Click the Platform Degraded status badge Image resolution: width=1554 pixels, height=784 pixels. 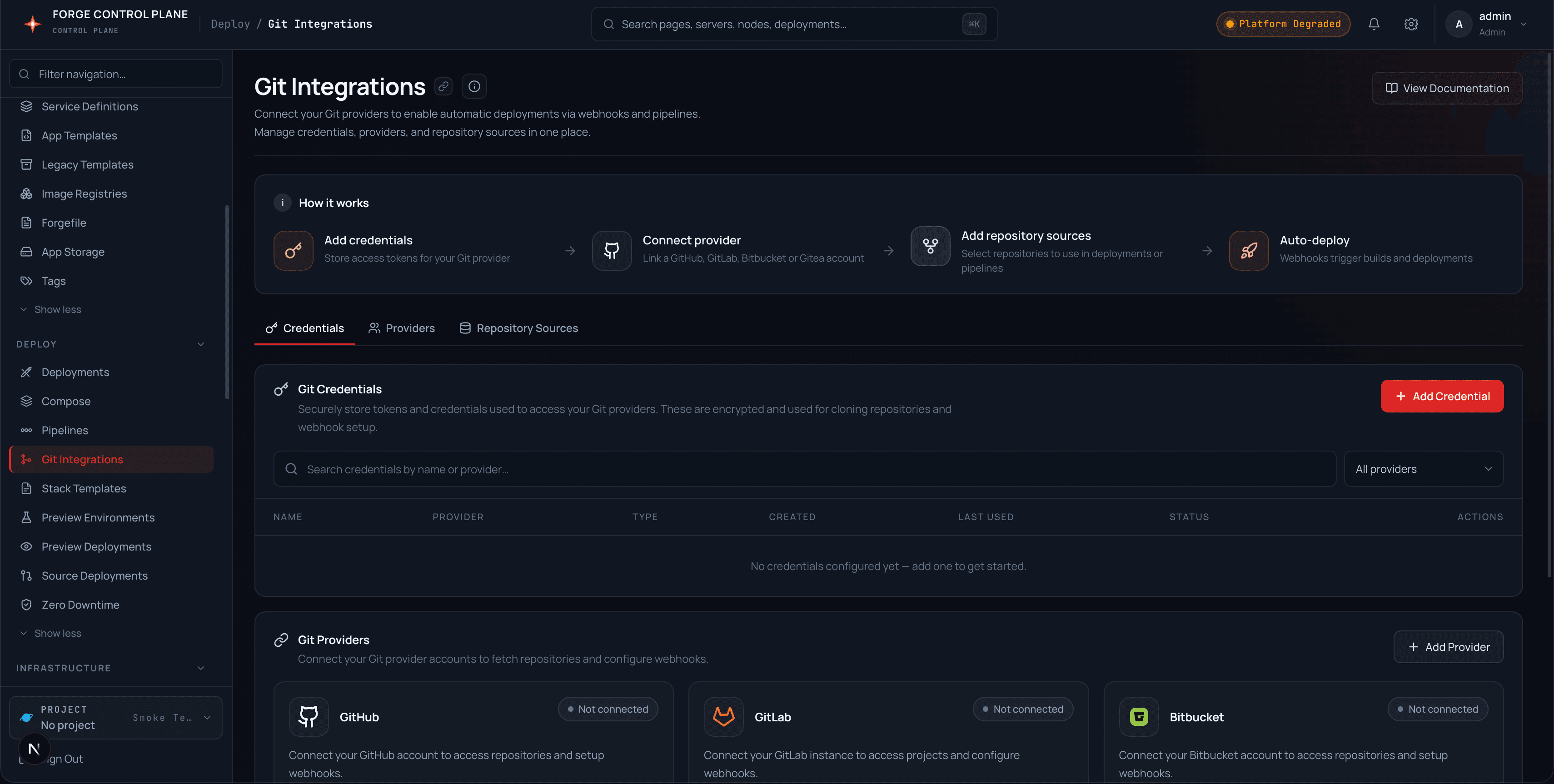point(1283,24)
